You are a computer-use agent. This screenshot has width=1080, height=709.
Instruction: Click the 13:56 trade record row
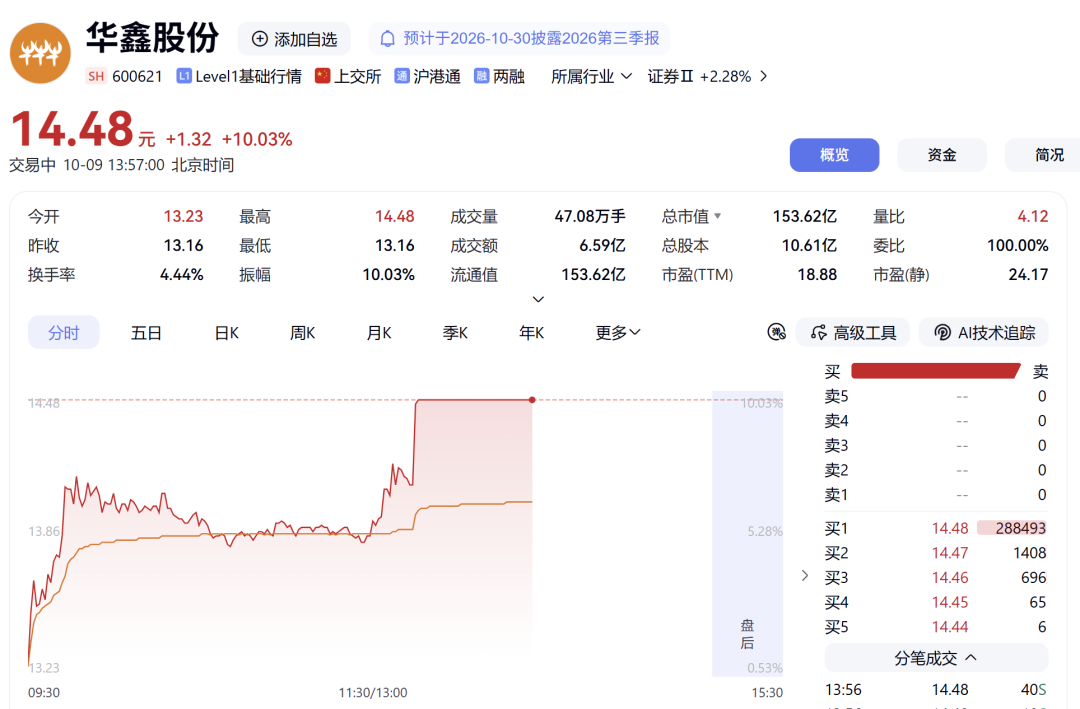[936, 690]
